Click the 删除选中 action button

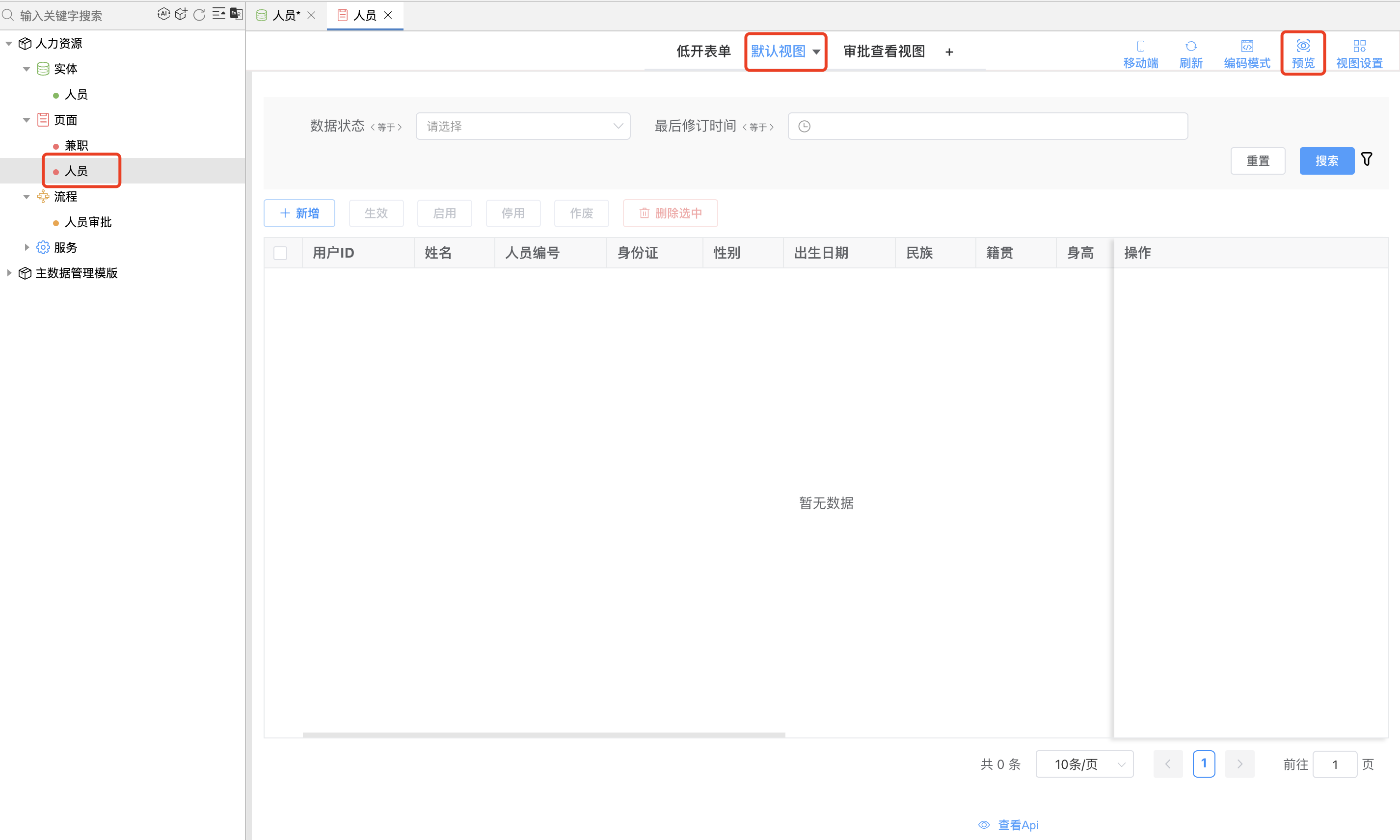pyautogui.click(x=669, y=212)
